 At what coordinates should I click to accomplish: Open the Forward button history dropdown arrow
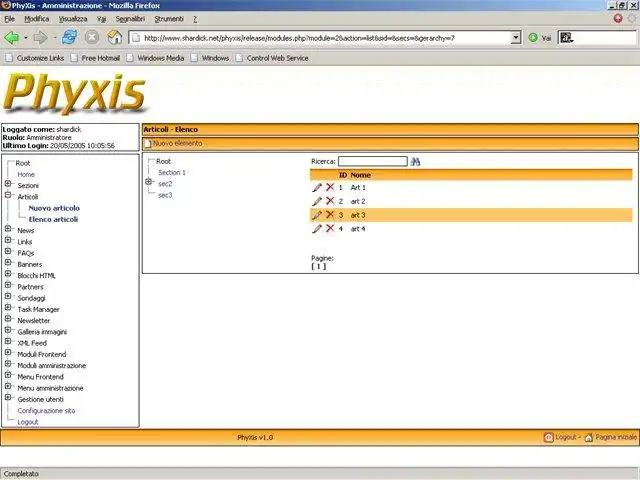pos(55,38)
